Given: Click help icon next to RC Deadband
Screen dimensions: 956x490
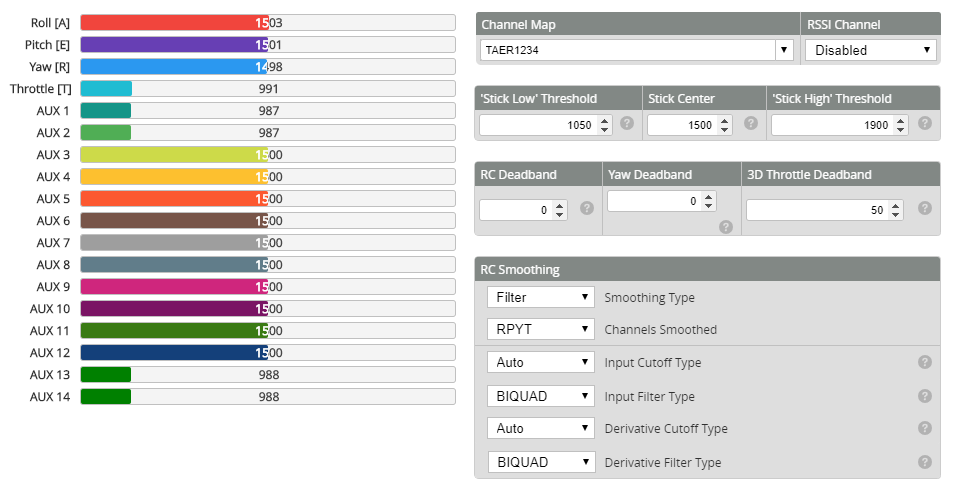Looking at the screenshot, I should [587, 208].
